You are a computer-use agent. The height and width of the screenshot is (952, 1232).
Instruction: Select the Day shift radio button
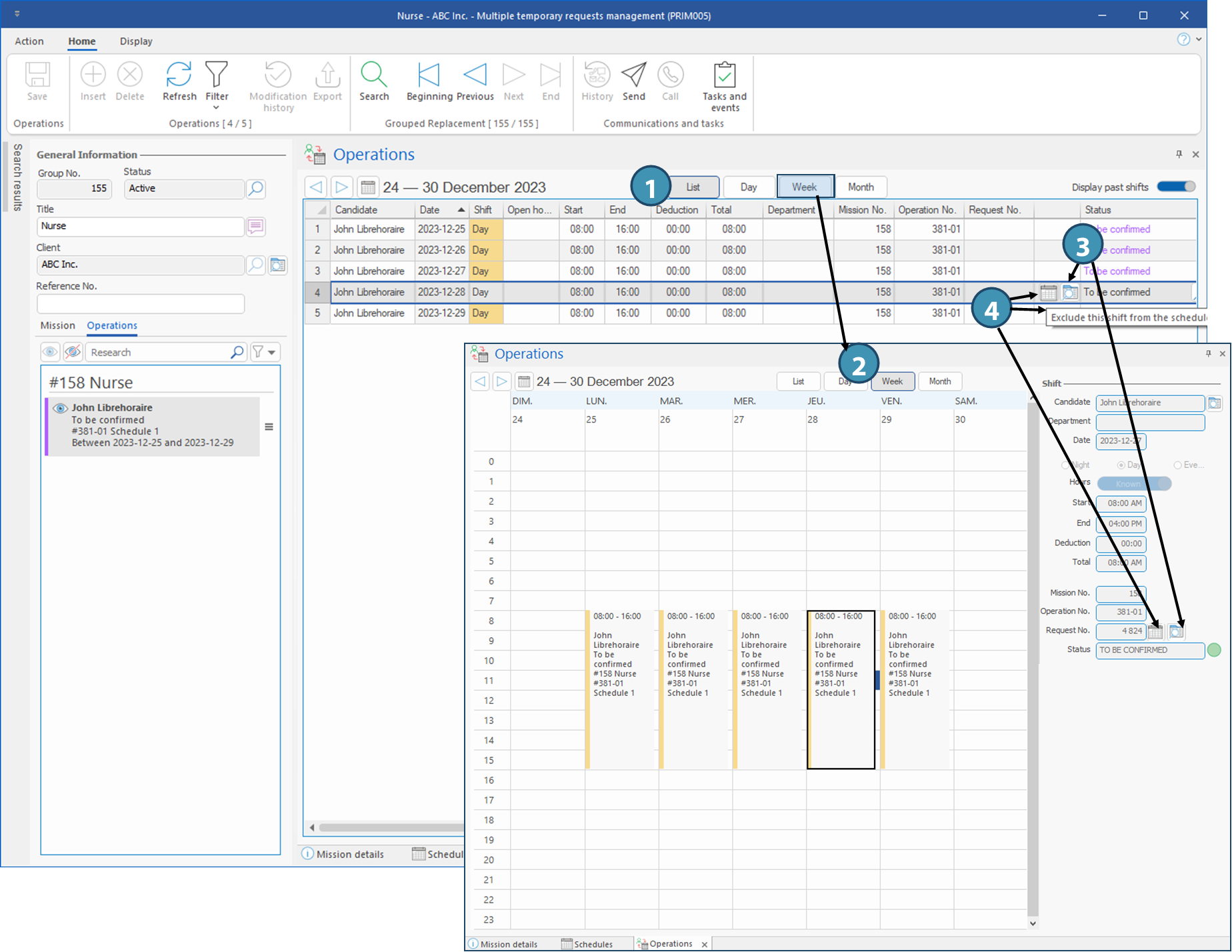(1121, 465)
